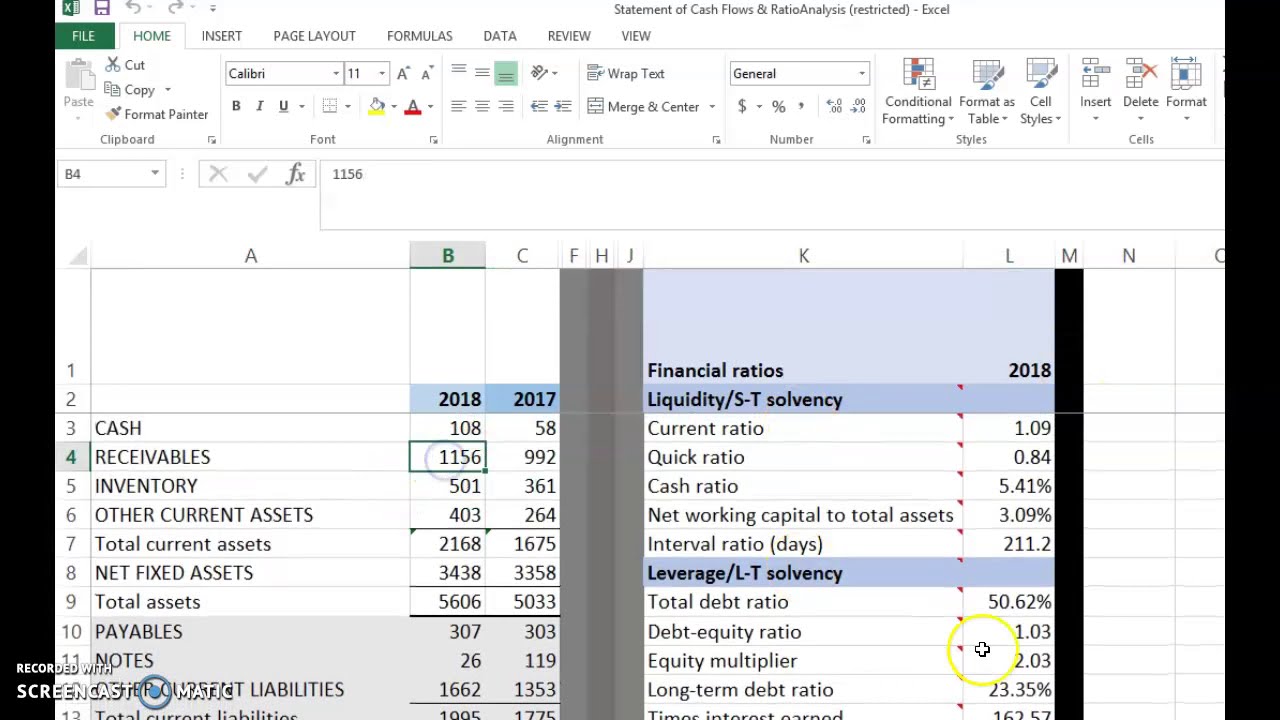
Task: Switch to the VIEW tab
Action: point(635,36)
